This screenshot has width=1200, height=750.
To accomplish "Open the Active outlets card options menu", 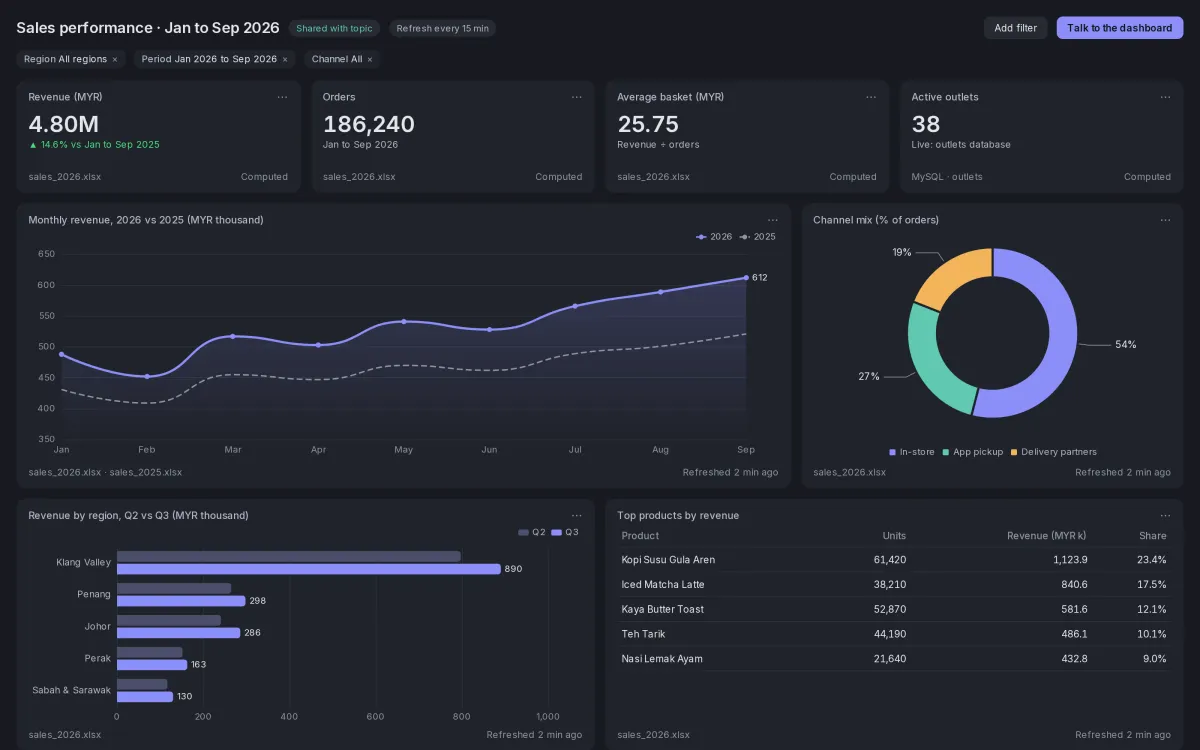I will pyautogui.click(x=1165, y=97).
